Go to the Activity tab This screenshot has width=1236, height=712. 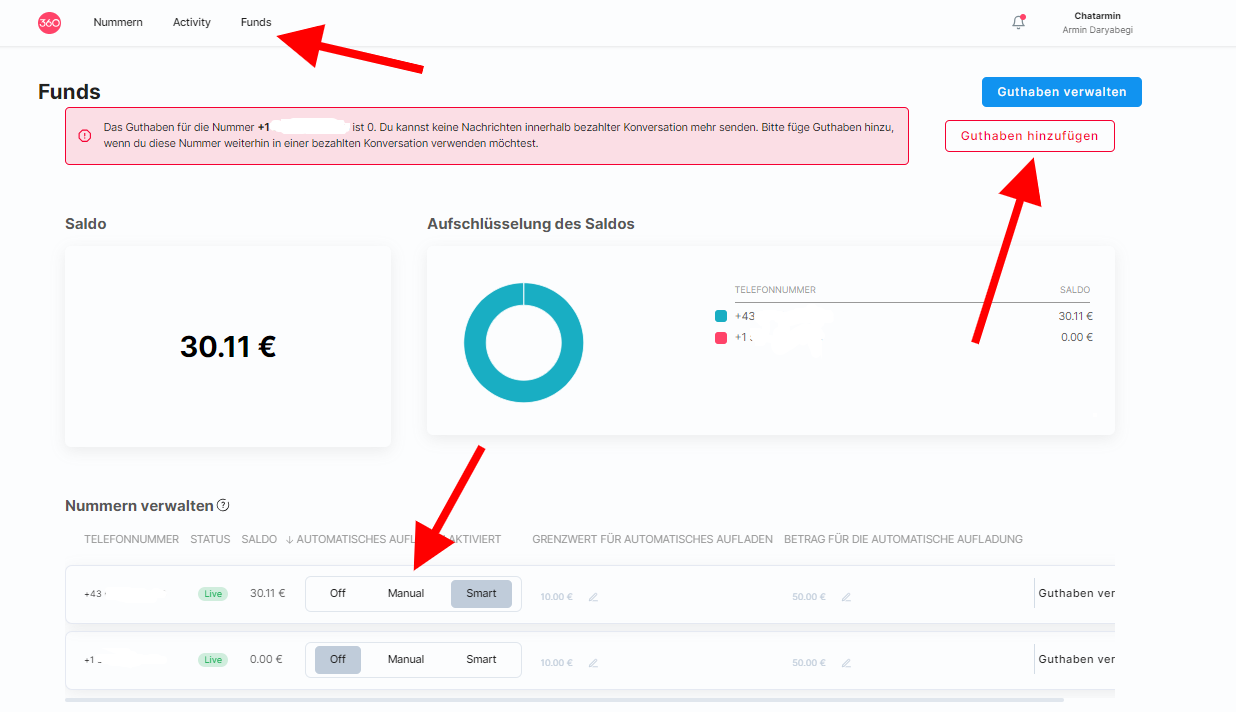(x=192, y=22)
